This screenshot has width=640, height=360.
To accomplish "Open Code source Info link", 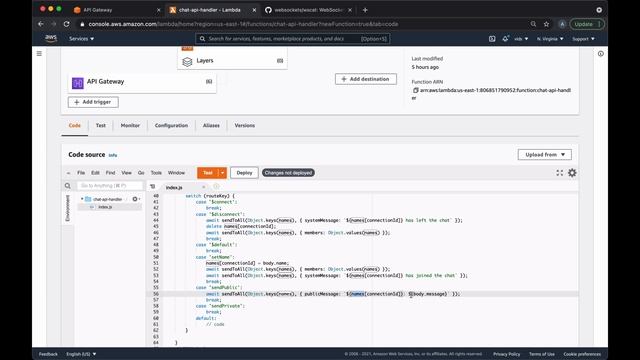I will point(113,155).
